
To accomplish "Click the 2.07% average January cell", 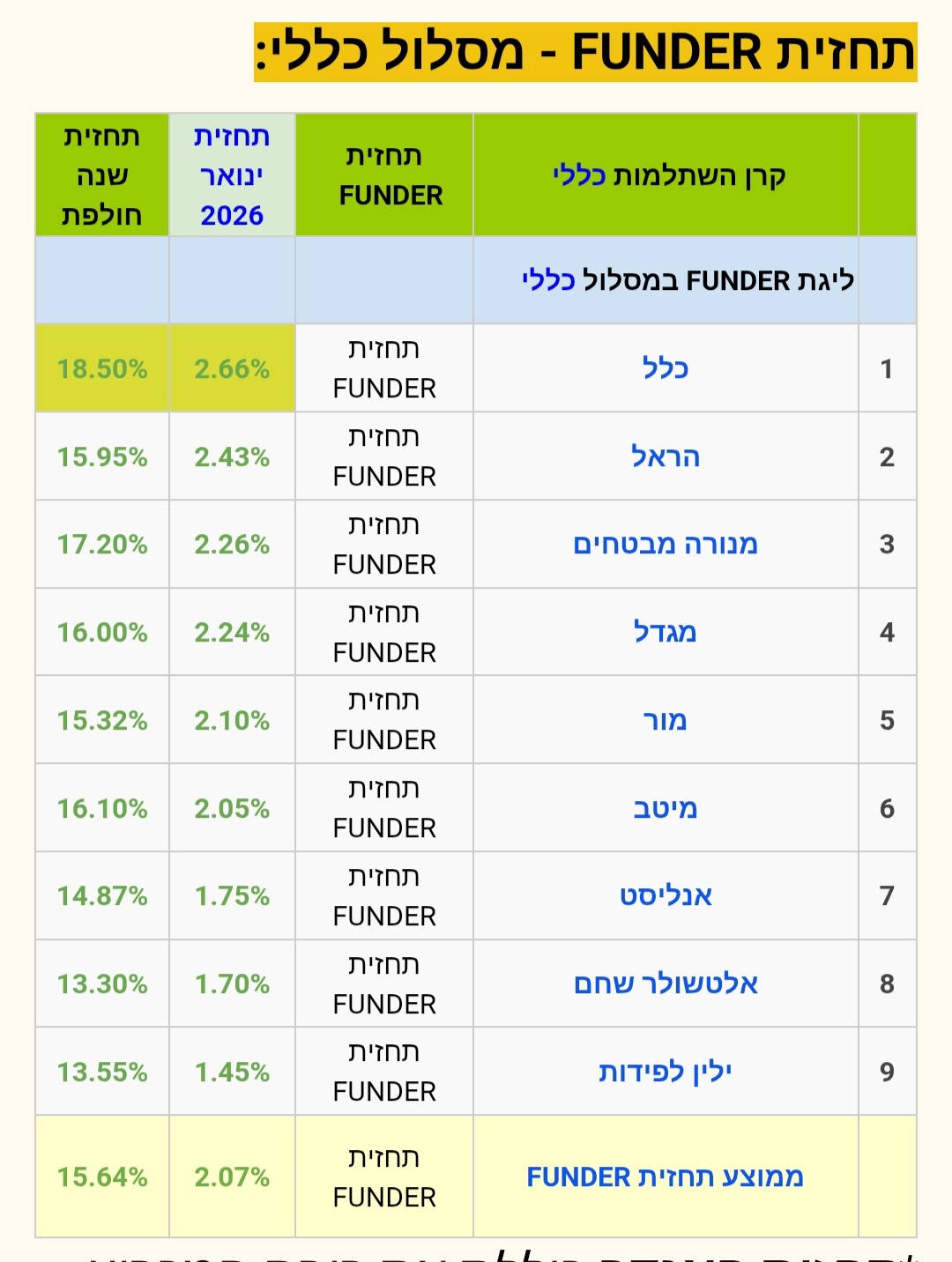I will click(x=232, y=1177).
